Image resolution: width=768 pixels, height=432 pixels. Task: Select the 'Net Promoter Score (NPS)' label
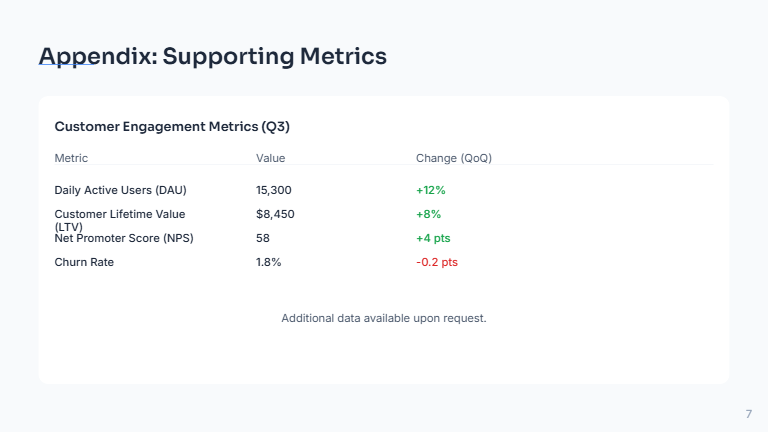[x=123, y=238]
